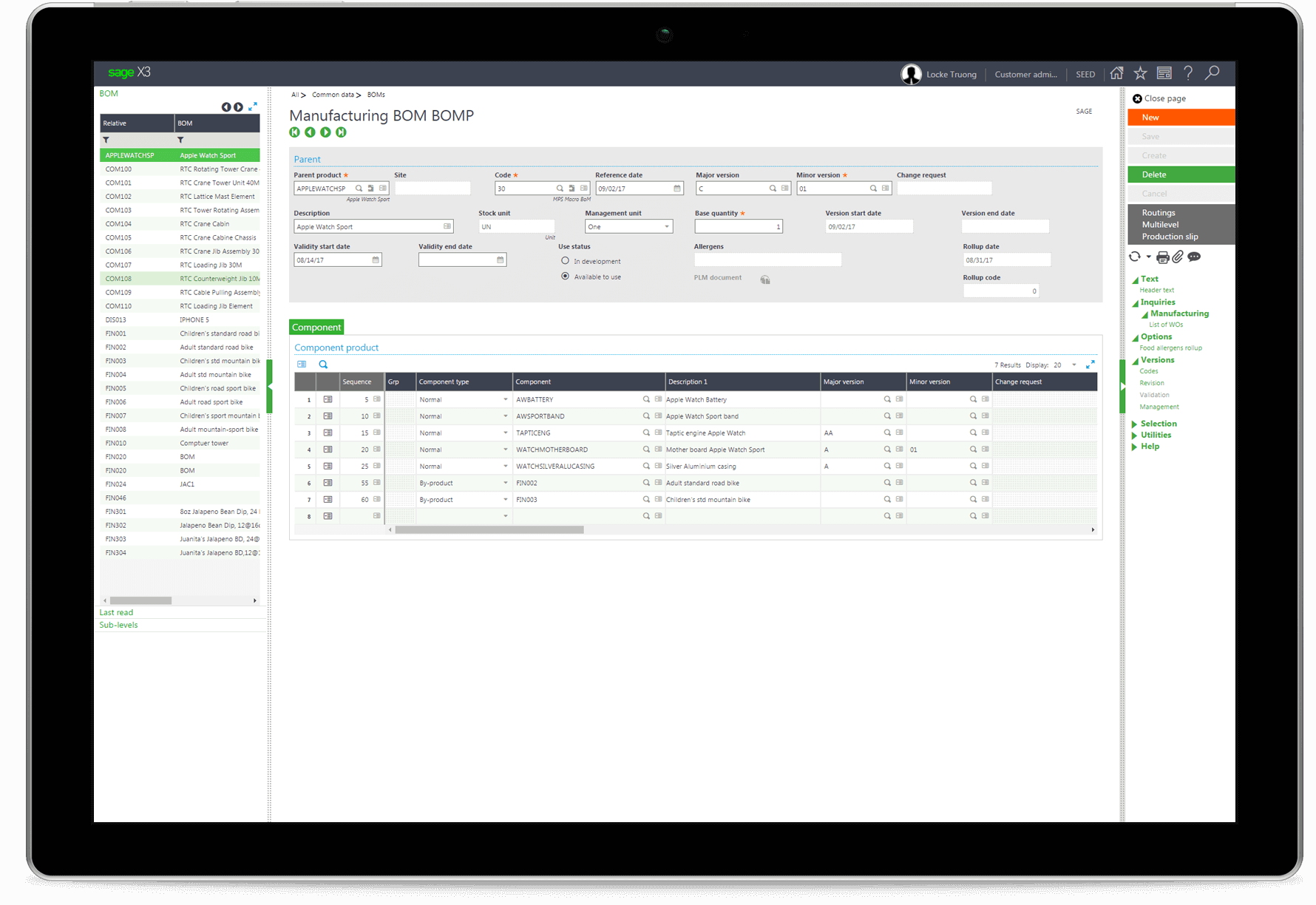Image resolution: width=1316 pixels, height=905 pixels.
Task: Open Component type dropdown for FIN002 row
Action: [506, 483]
